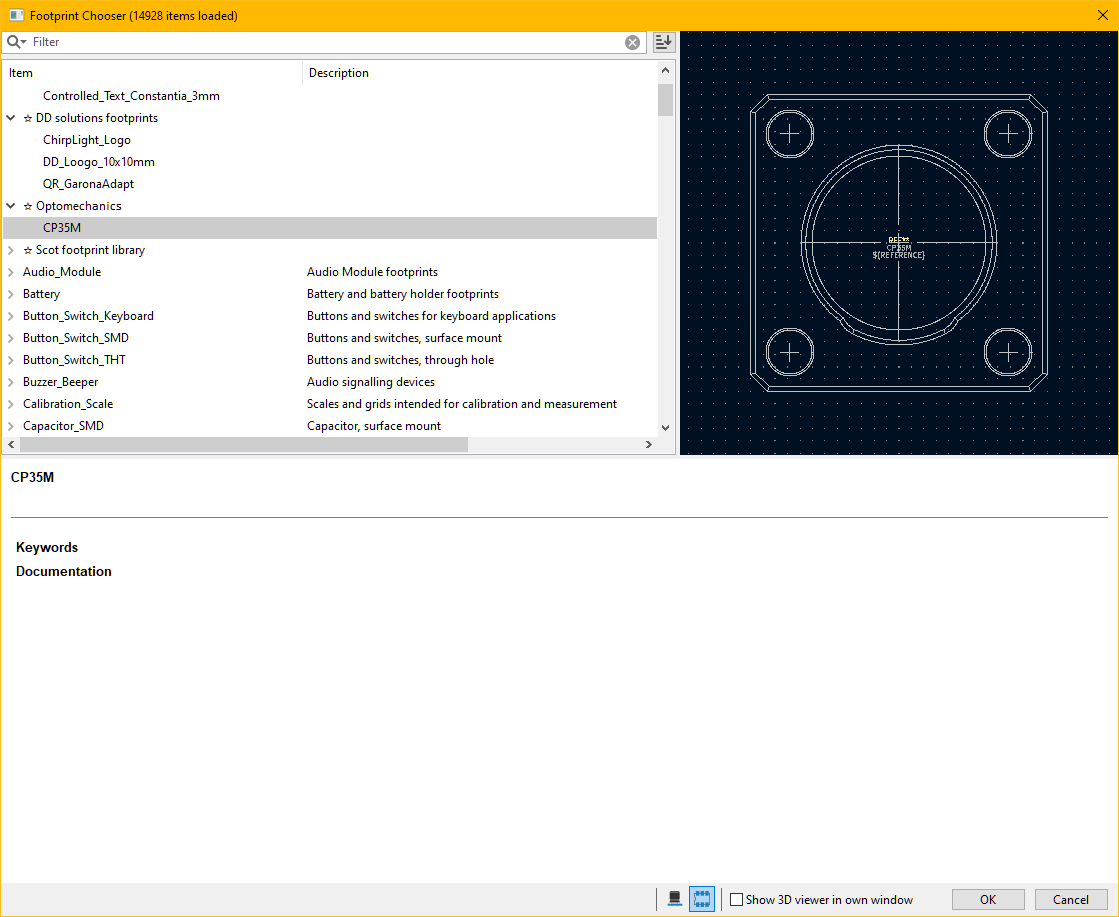Select the QR_GaronaAdapt footprint
The width and height of the screenshot is (1119, 917).
pyautogui.click(x=88, y=184)
